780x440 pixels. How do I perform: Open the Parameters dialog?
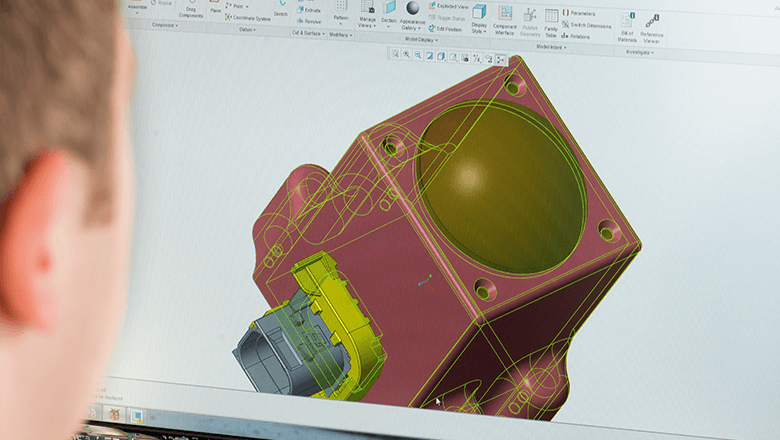point(579,13)
